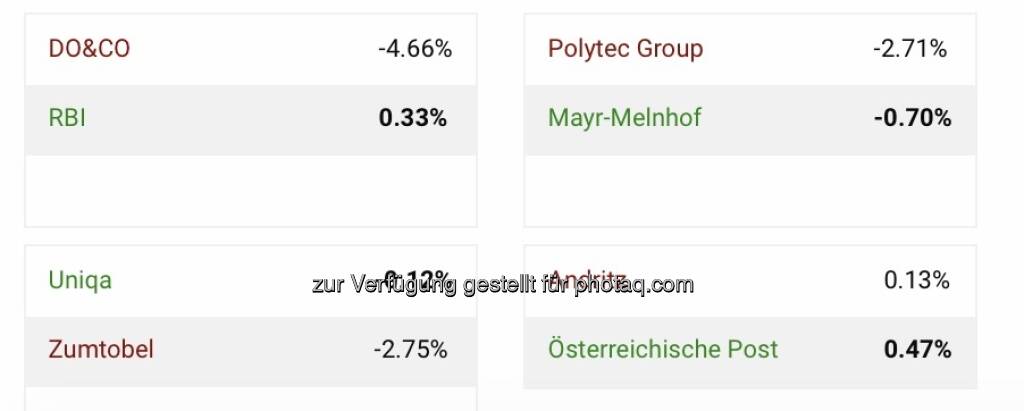Open the Zumtobel stock link
The height and width of the screenshot is (411, 1024).
coord(100,350)
